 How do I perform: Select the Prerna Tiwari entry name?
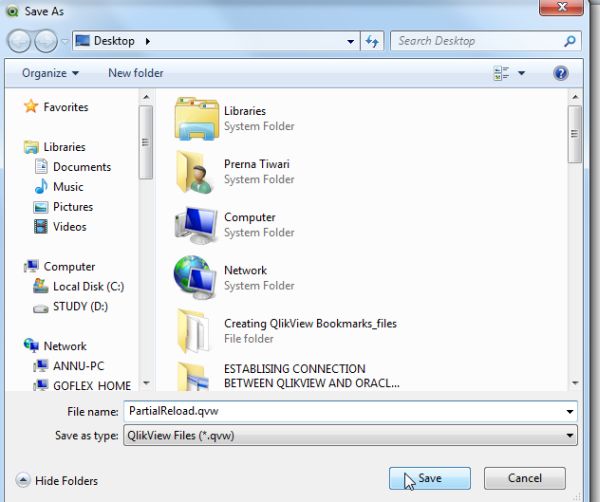coord(257,164)
